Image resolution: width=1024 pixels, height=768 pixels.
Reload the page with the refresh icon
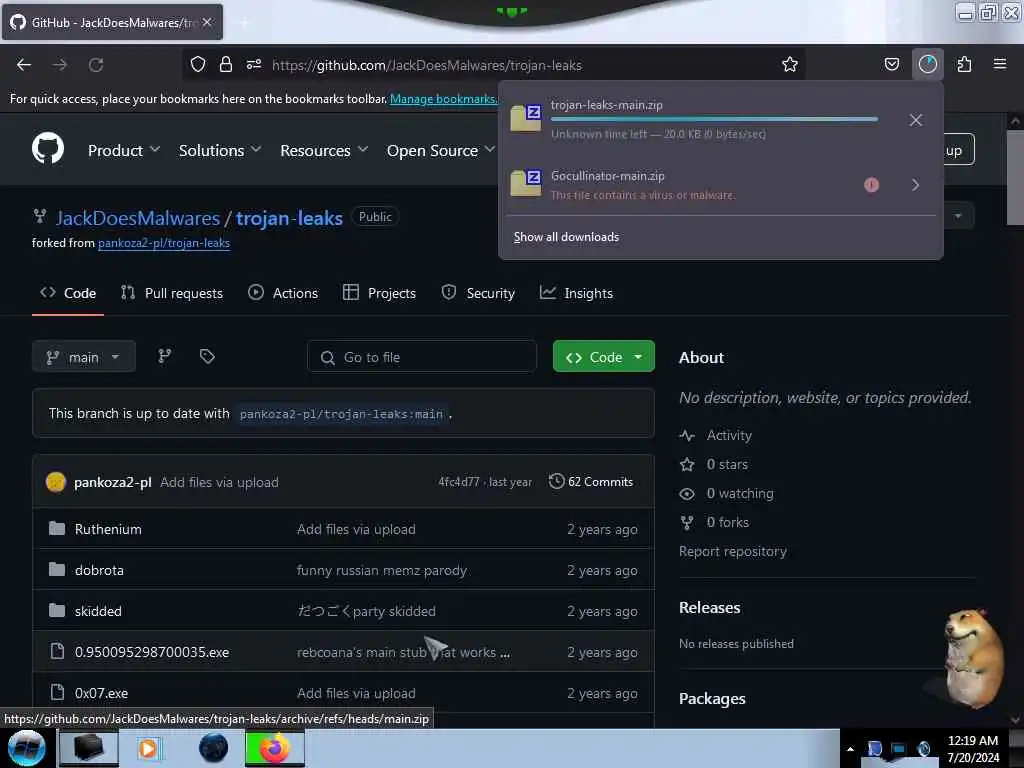[x=96, y=65]
